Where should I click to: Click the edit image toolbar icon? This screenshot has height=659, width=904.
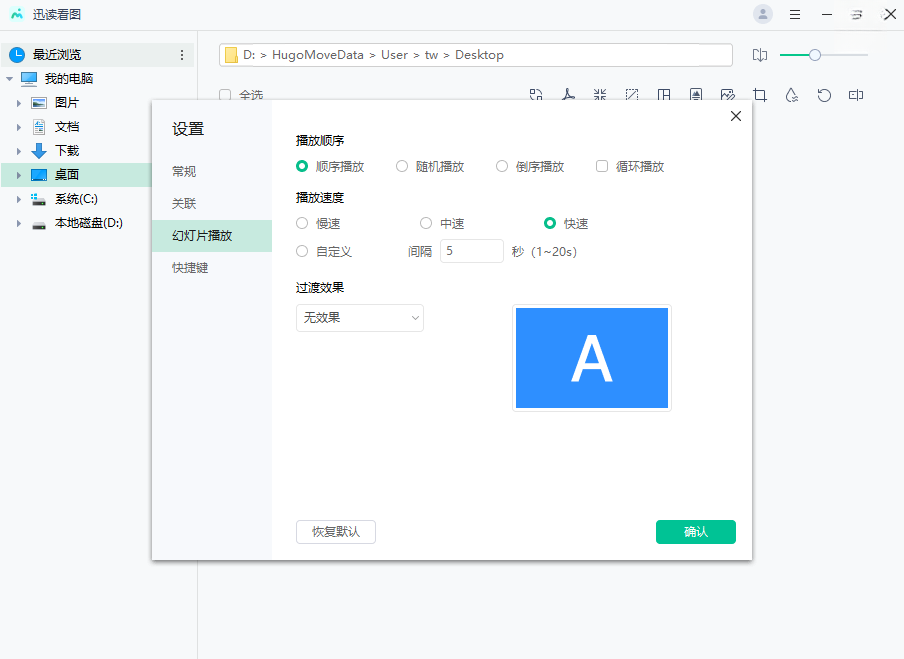(728, 95)
